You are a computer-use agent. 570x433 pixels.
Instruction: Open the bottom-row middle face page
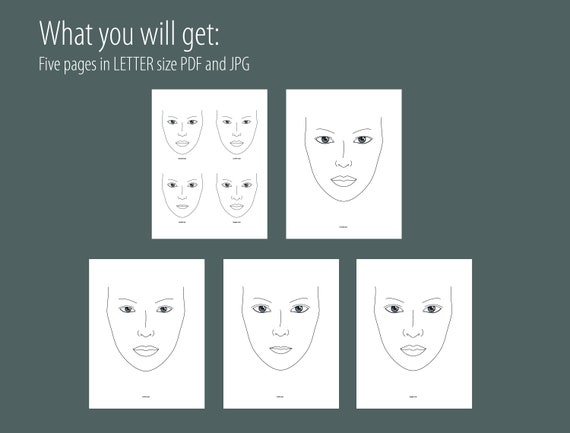click(x=281, y=334)
